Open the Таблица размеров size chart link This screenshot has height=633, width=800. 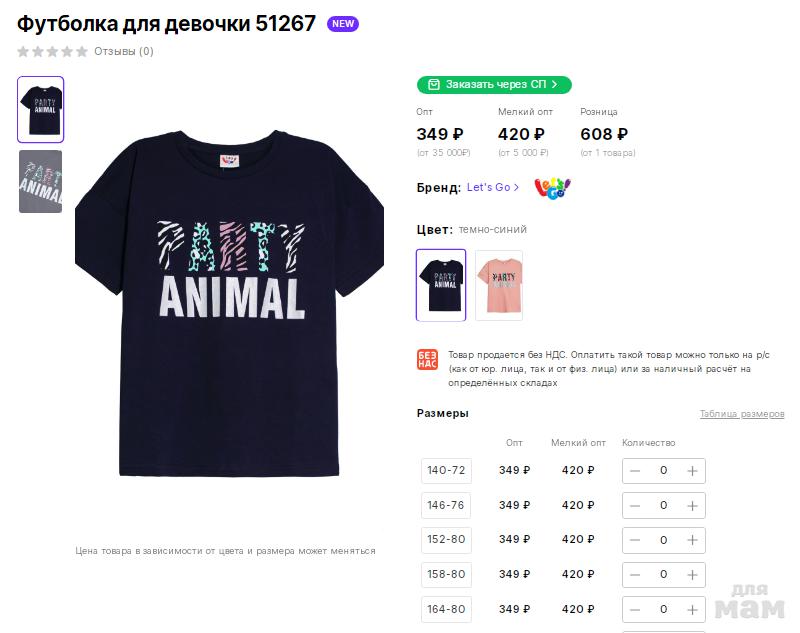click(x=742, y=414)
